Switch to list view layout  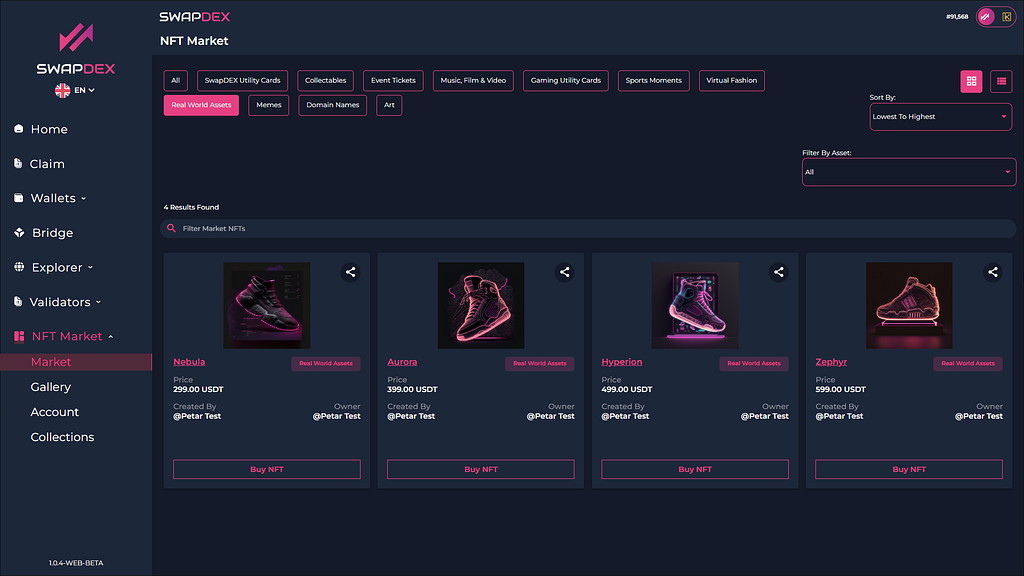pyautogui.click(x=1001, y=81)
